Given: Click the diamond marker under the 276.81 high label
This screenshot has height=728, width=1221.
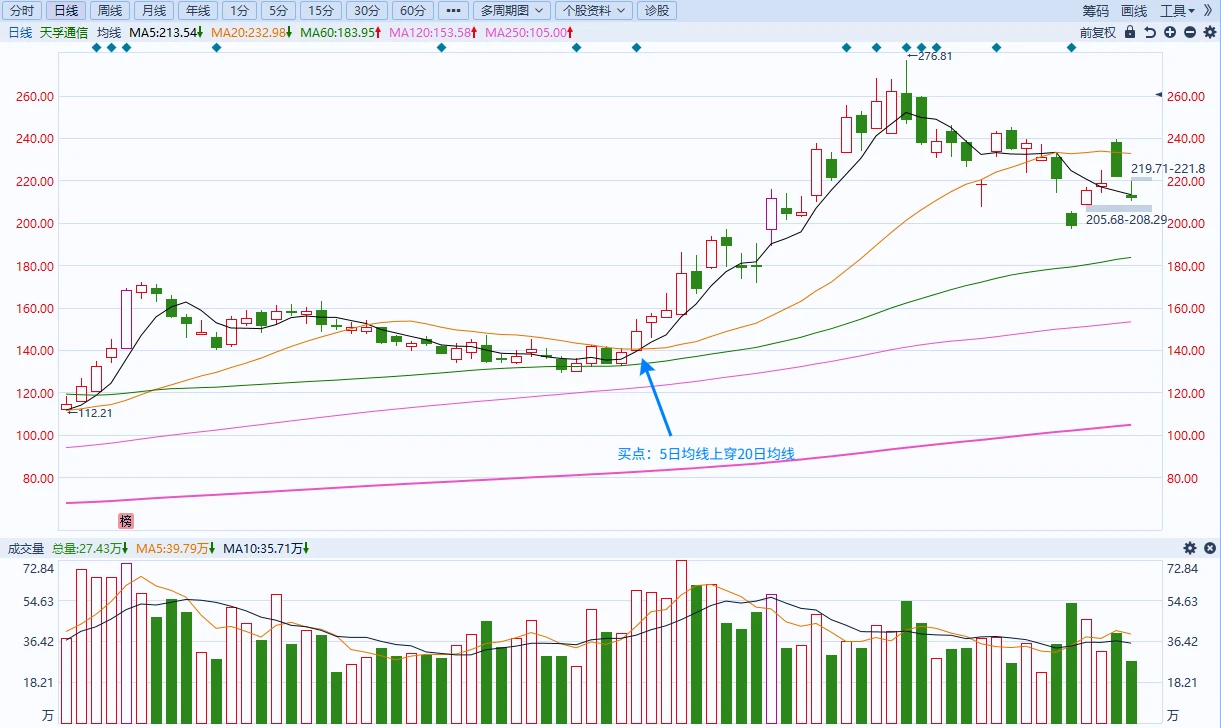Looking at the screenshot, I should tap(906, 47).
